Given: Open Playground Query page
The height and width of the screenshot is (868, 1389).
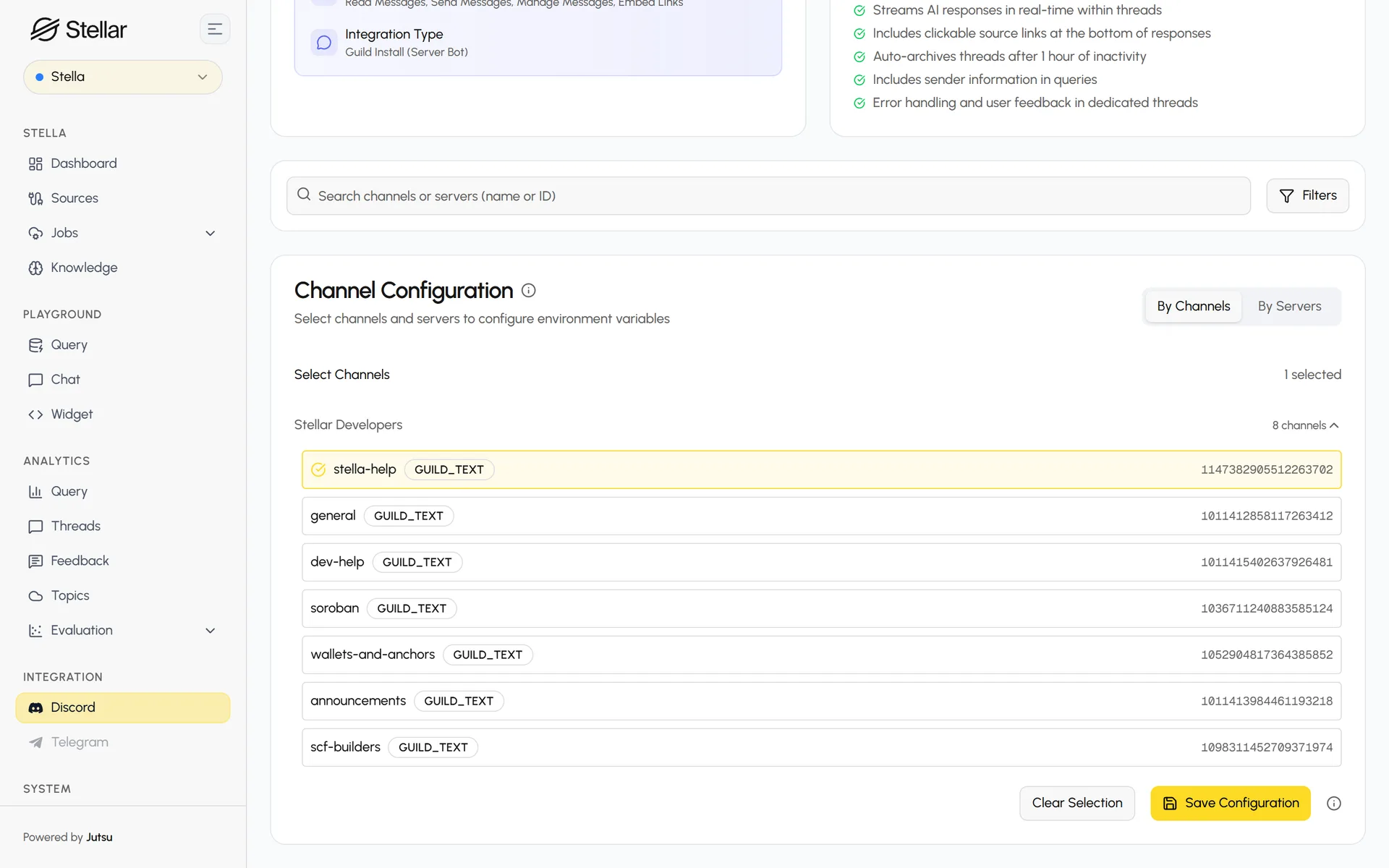Looking at the screenshot, I should tap(123, 345).
